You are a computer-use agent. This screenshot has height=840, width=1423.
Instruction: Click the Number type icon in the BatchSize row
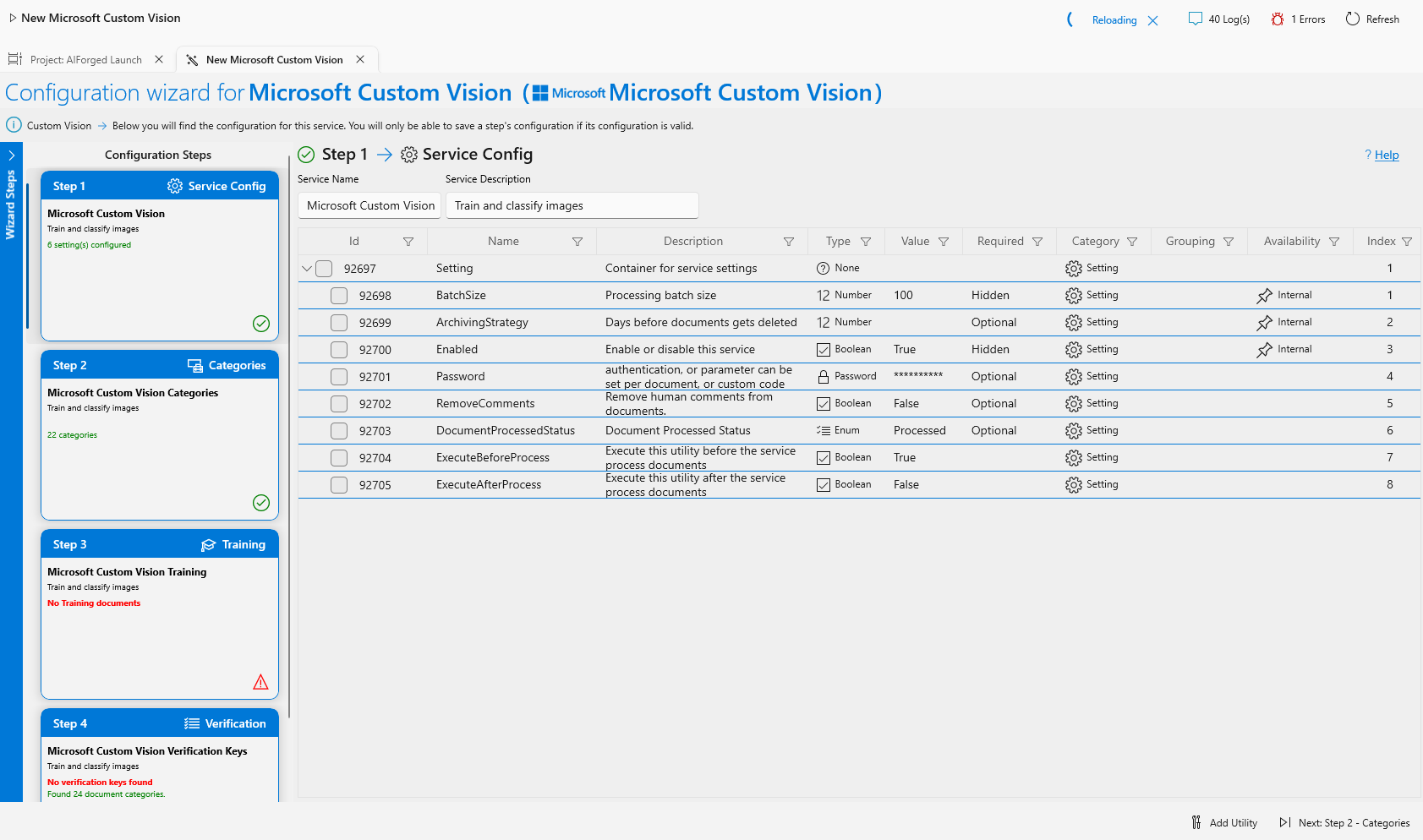coord(824,296)
